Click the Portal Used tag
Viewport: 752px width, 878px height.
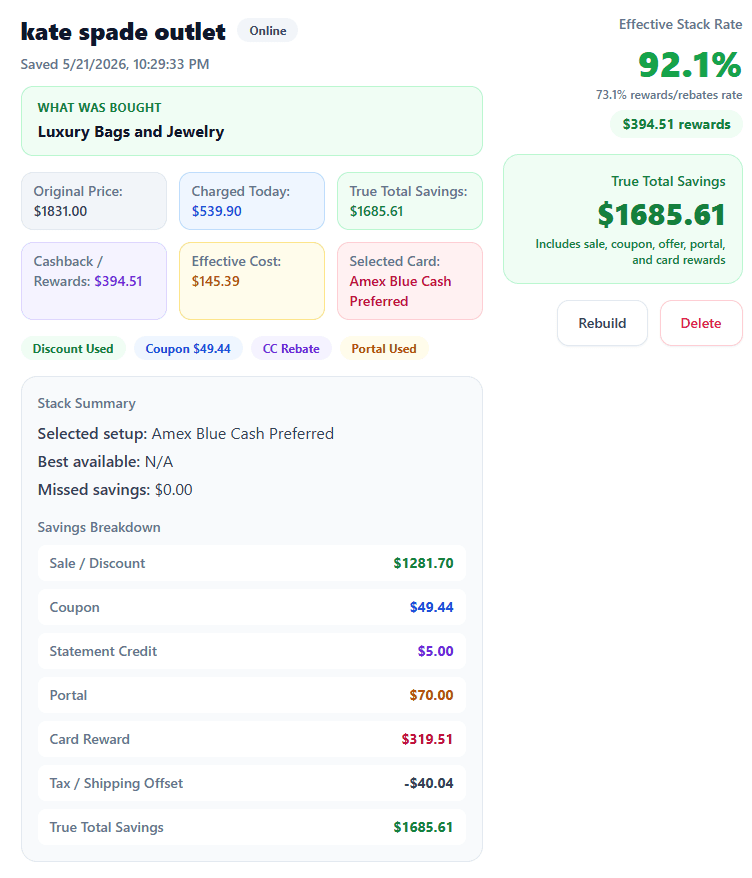tap(384, 348)
